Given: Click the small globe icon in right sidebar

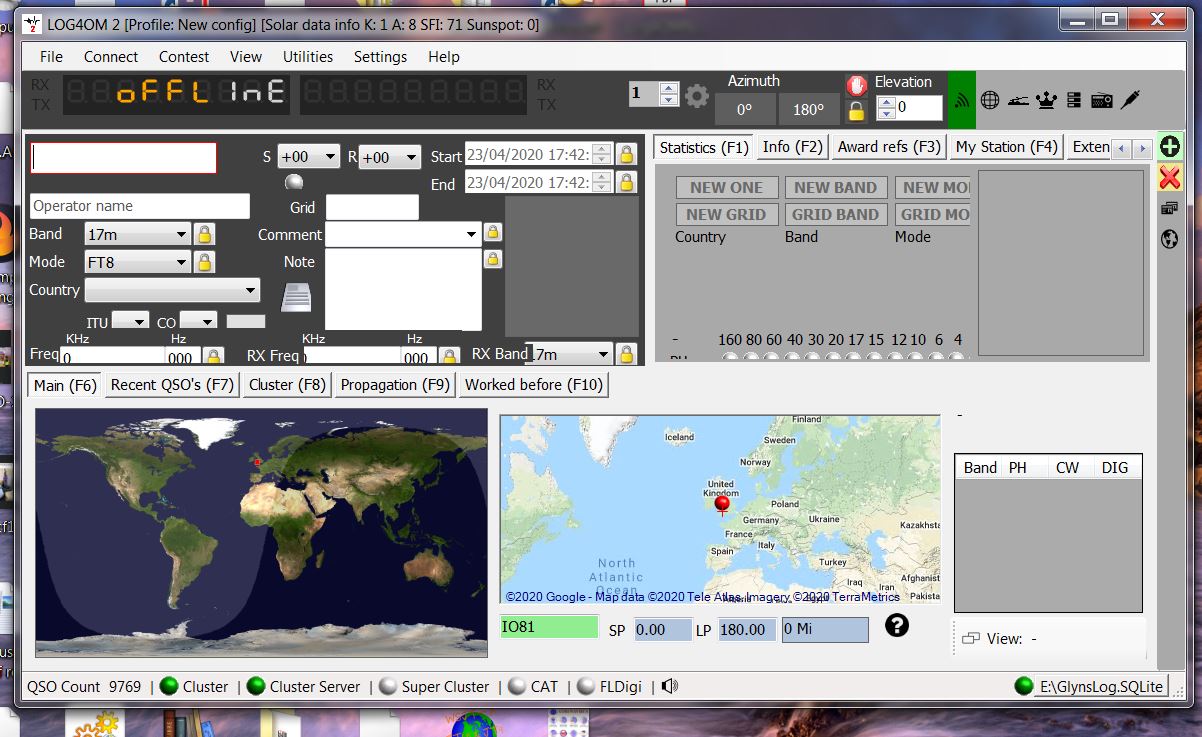Looking at the screenshot, I should point(1169,239).
